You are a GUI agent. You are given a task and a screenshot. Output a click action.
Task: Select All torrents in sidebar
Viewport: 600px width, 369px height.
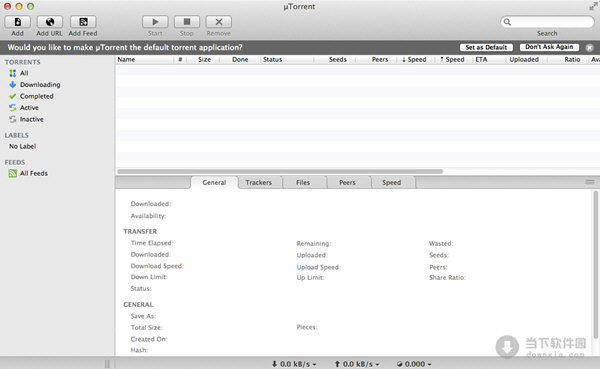point(24,73)
